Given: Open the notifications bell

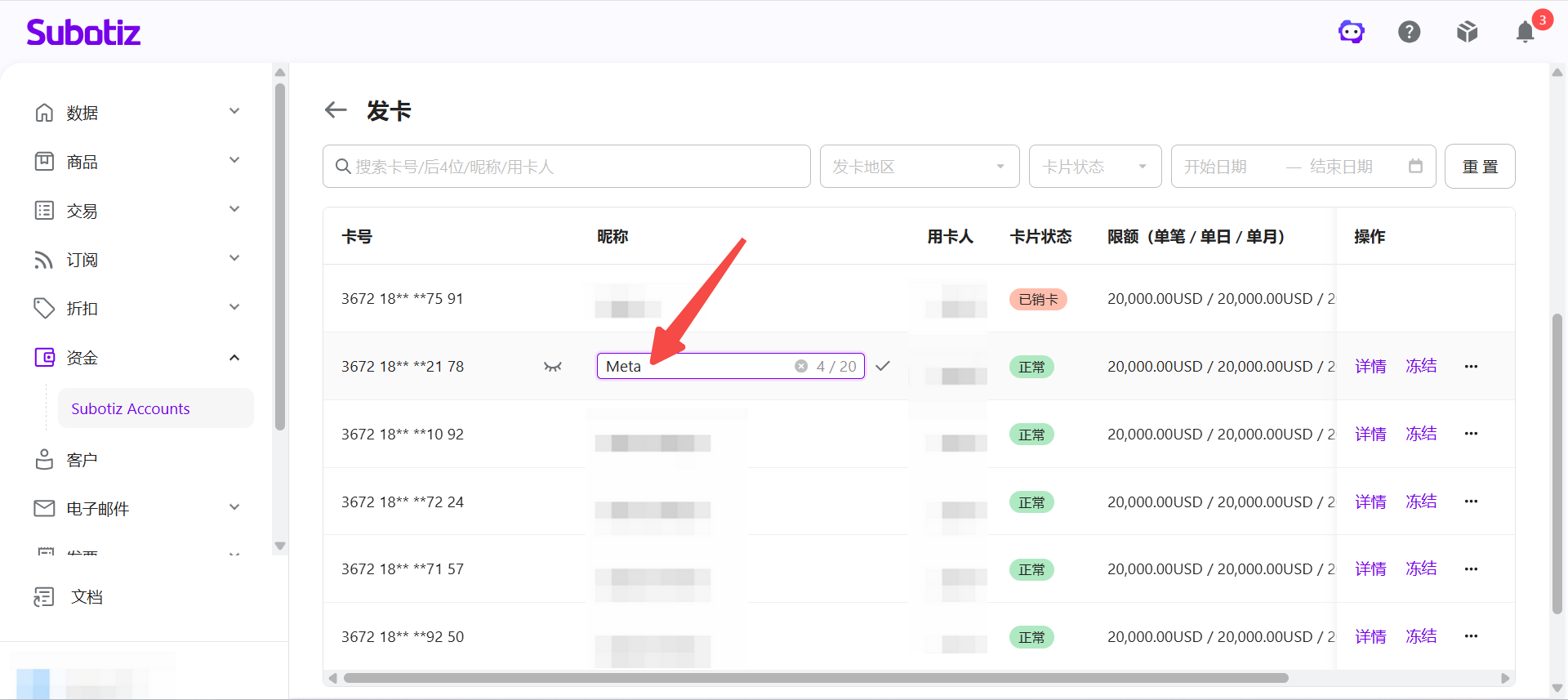Looking at the screenshot, I should coord(1526,32).
